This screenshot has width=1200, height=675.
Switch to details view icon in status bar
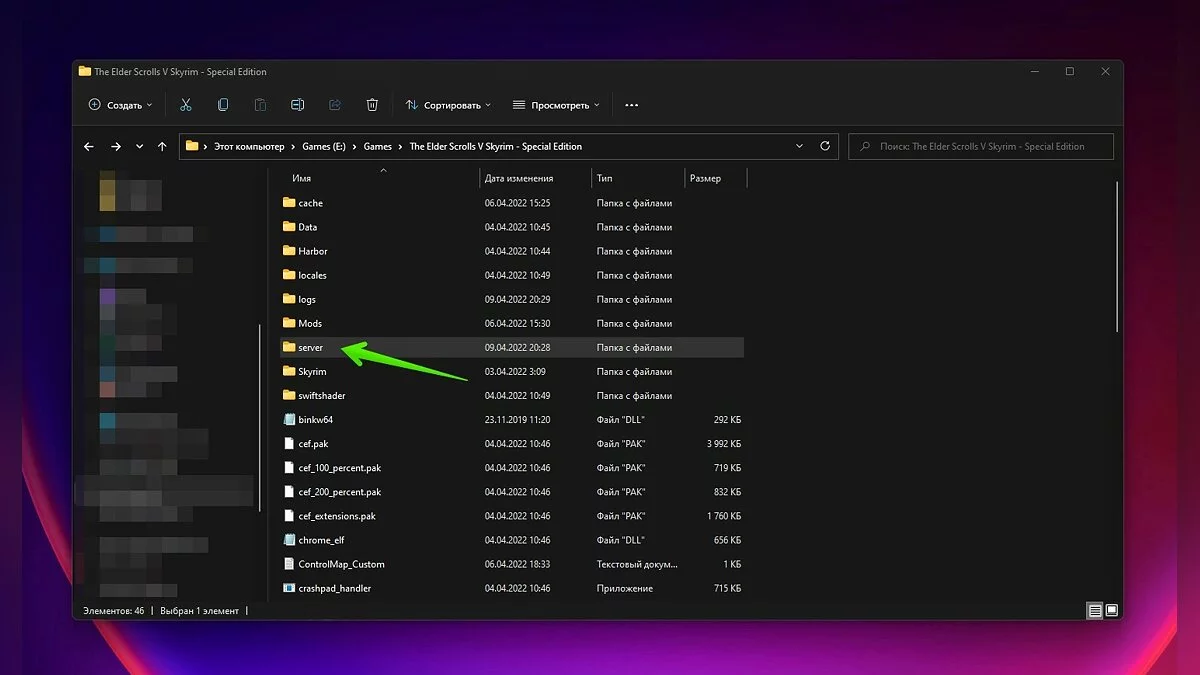1095,610
